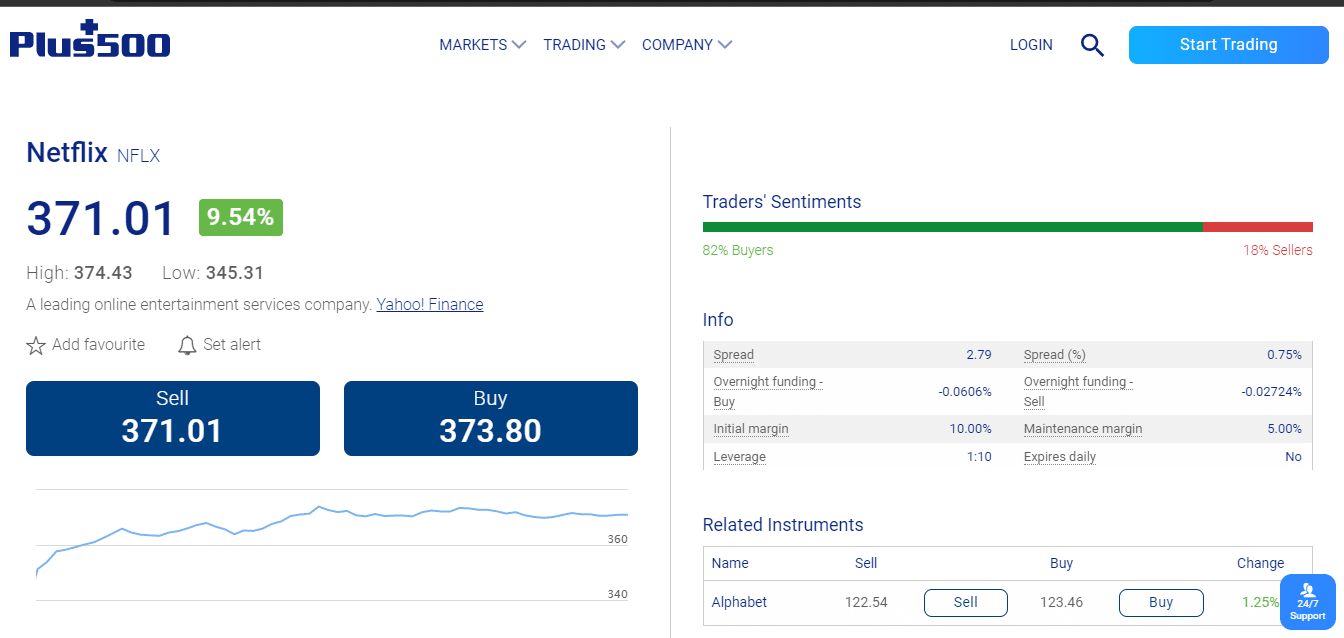Click the Related Instruments heading
The image size is (1344, 638).
(783, 525)
